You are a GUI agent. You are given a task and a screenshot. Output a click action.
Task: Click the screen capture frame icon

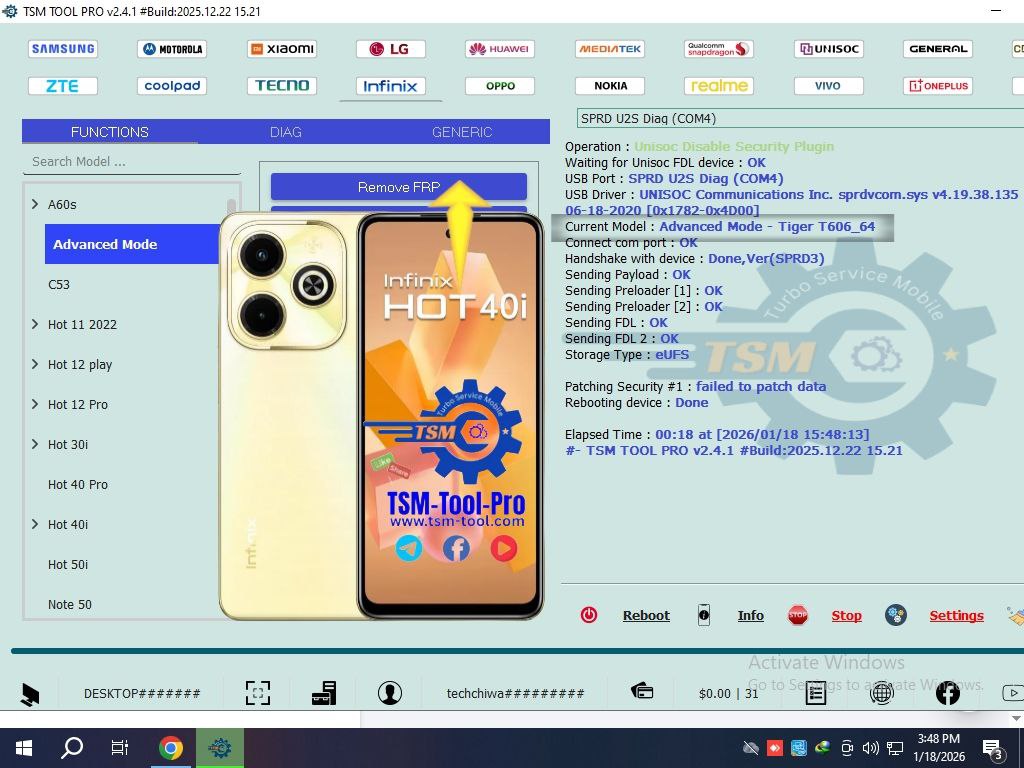(x=258, y=693)
